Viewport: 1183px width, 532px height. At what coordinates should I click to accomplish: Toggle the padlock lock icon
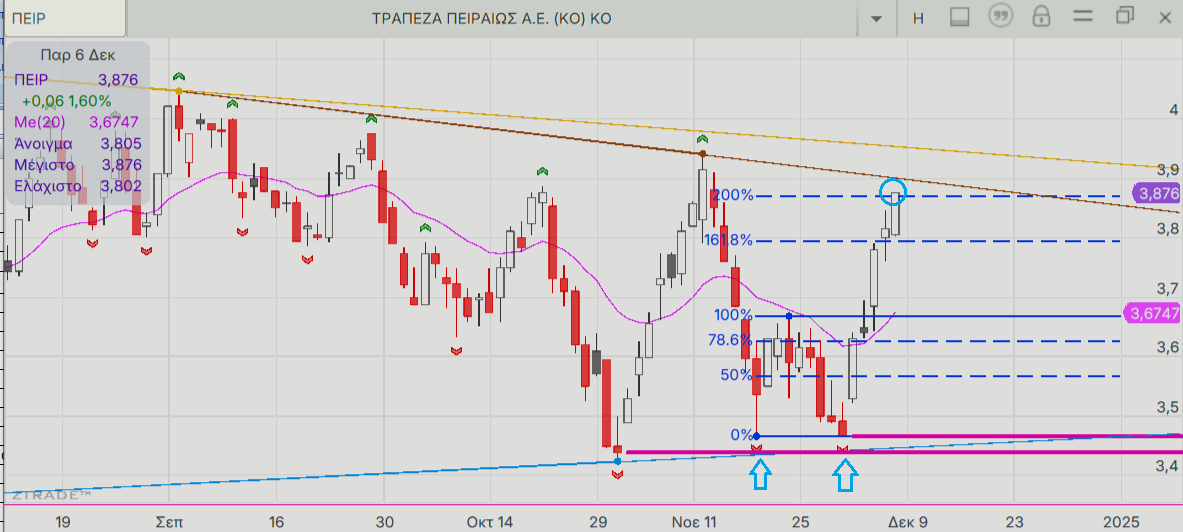(x=1041, y=16)
